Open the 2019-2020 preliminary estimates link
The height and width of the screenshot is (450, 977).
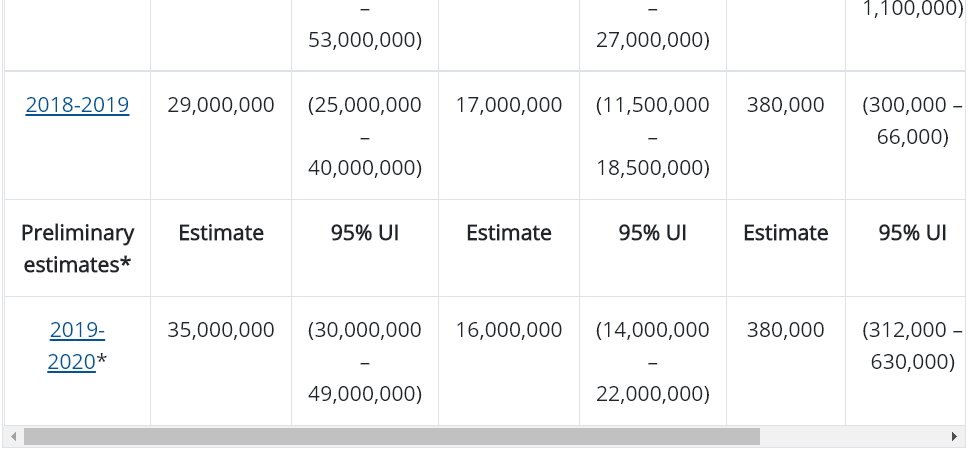click(x=77, y=345)
